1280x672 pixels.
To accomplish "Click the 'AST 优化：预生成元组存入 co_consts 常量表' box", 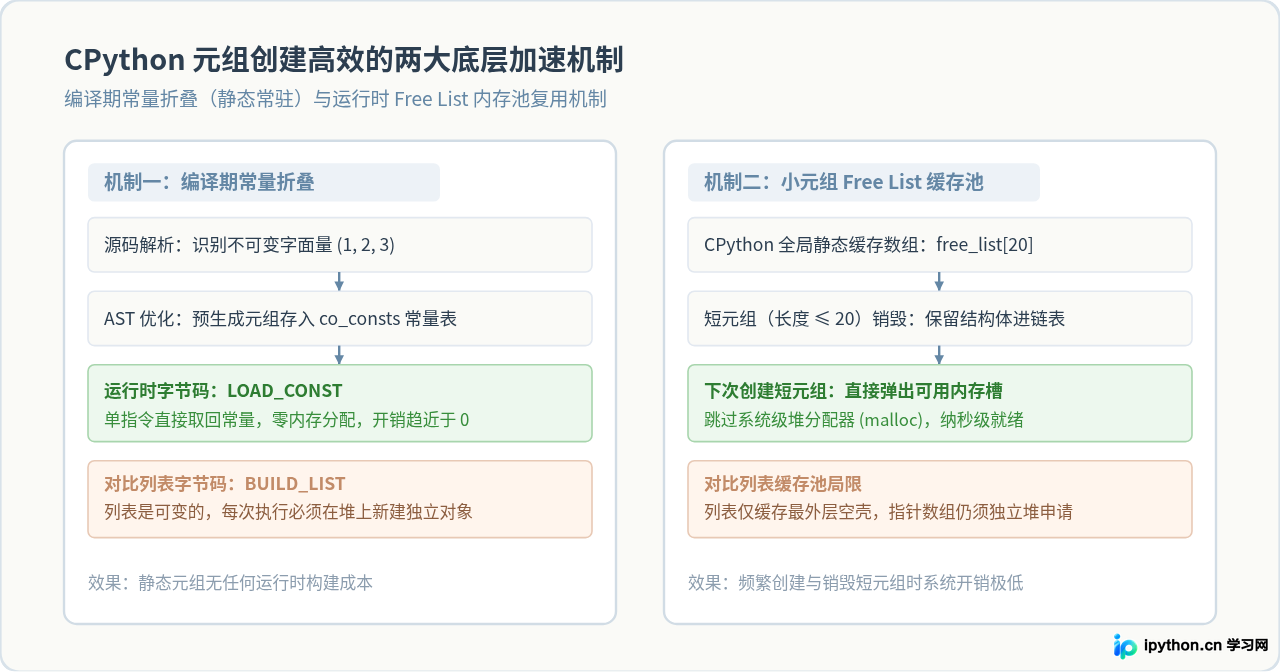I will point(340,319).
